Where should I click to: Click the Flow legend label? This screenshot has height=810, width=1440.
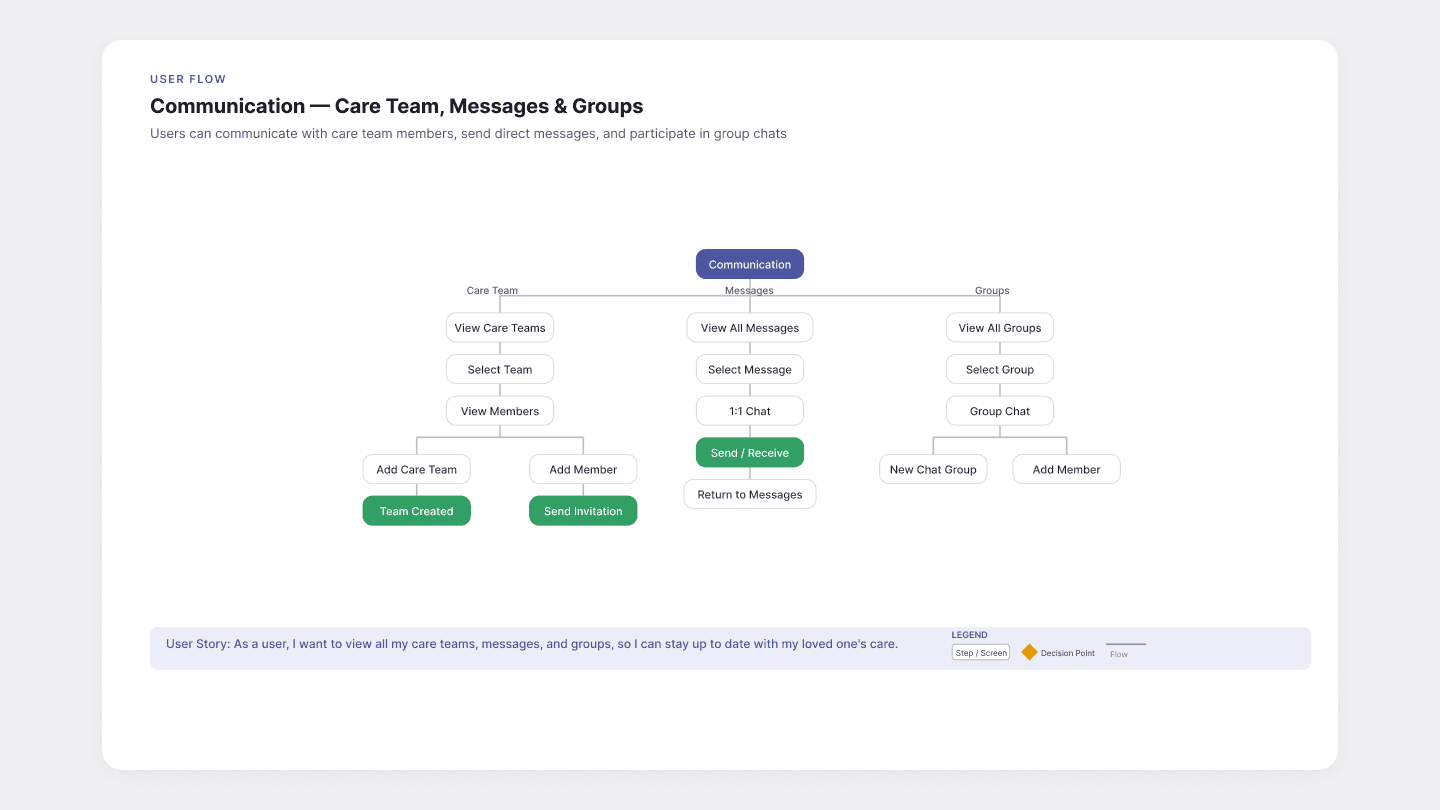pos(1119,654)
